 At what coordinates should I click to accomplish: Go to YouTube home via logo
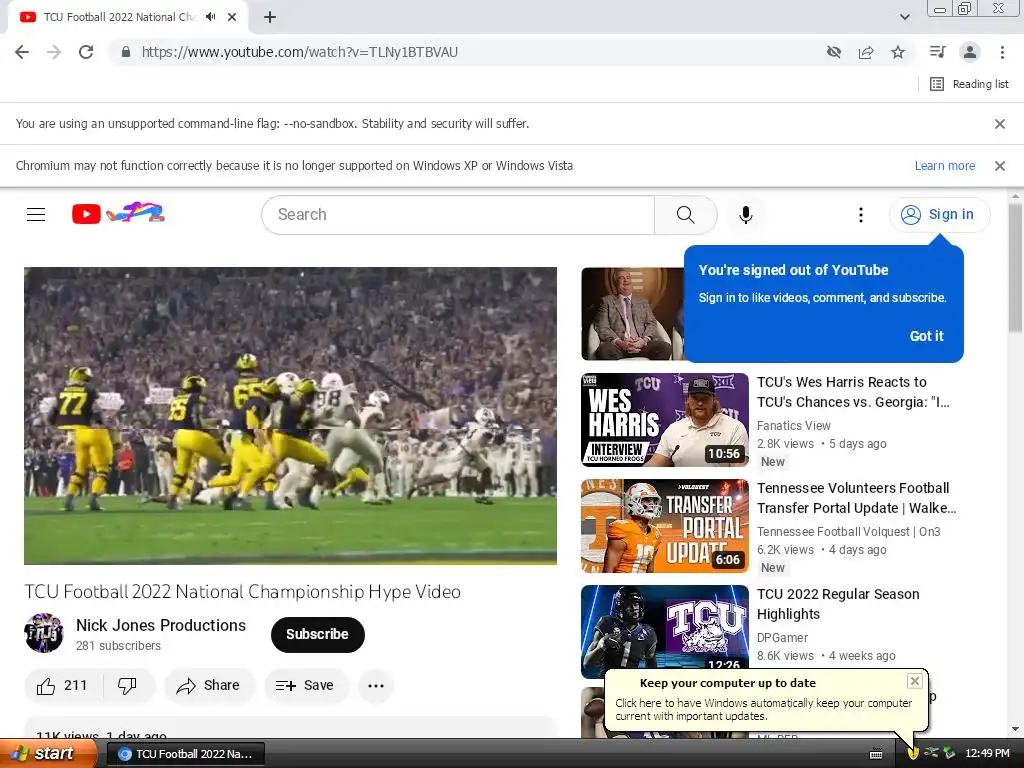pyautogui.click(x=118, y=214)
